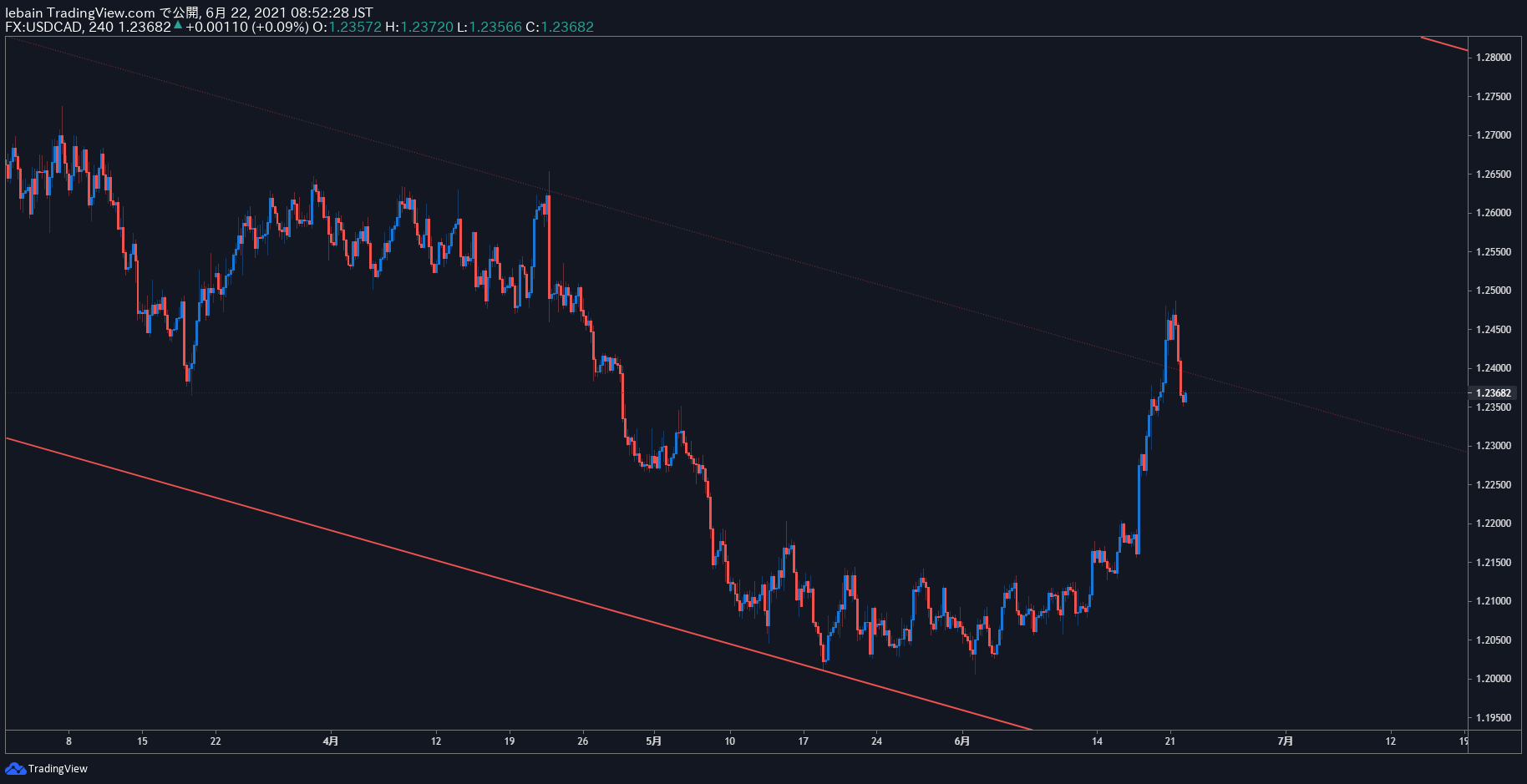Click the open value O:1.23572

347,27
